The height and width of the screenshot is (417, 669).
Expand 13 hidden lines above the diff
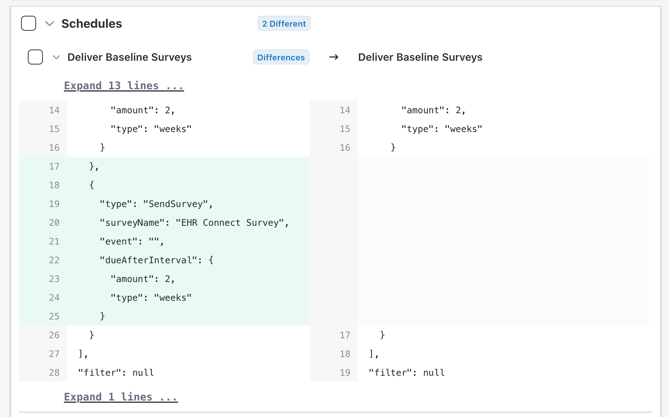tap(123, 86)
